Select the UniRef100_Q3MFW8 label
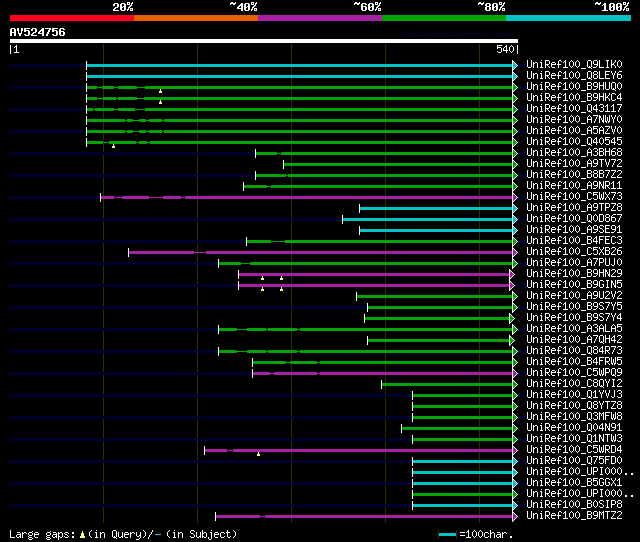This screenshot has height=542, width=640. (x=574, y=417)
